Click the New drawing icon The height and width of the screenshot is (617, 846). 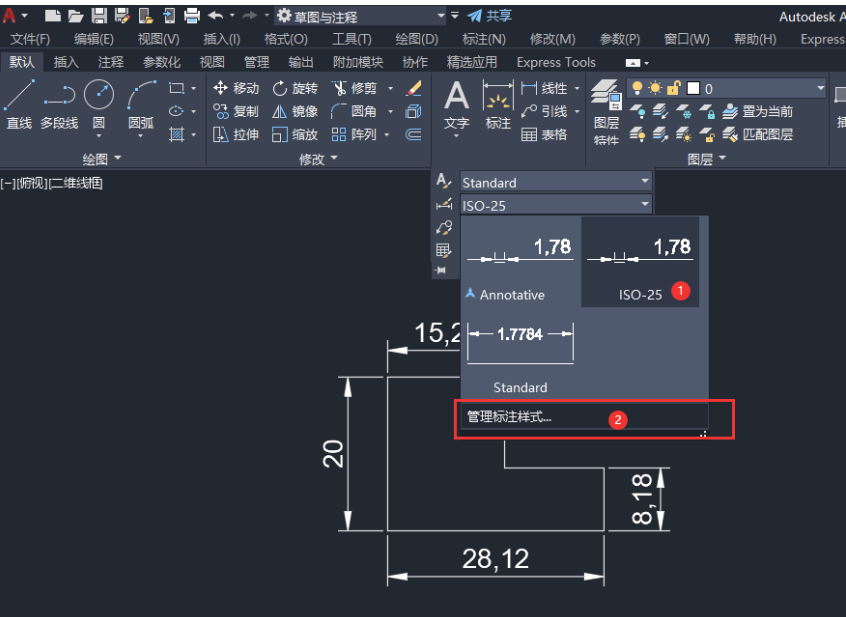click(52, 16)
